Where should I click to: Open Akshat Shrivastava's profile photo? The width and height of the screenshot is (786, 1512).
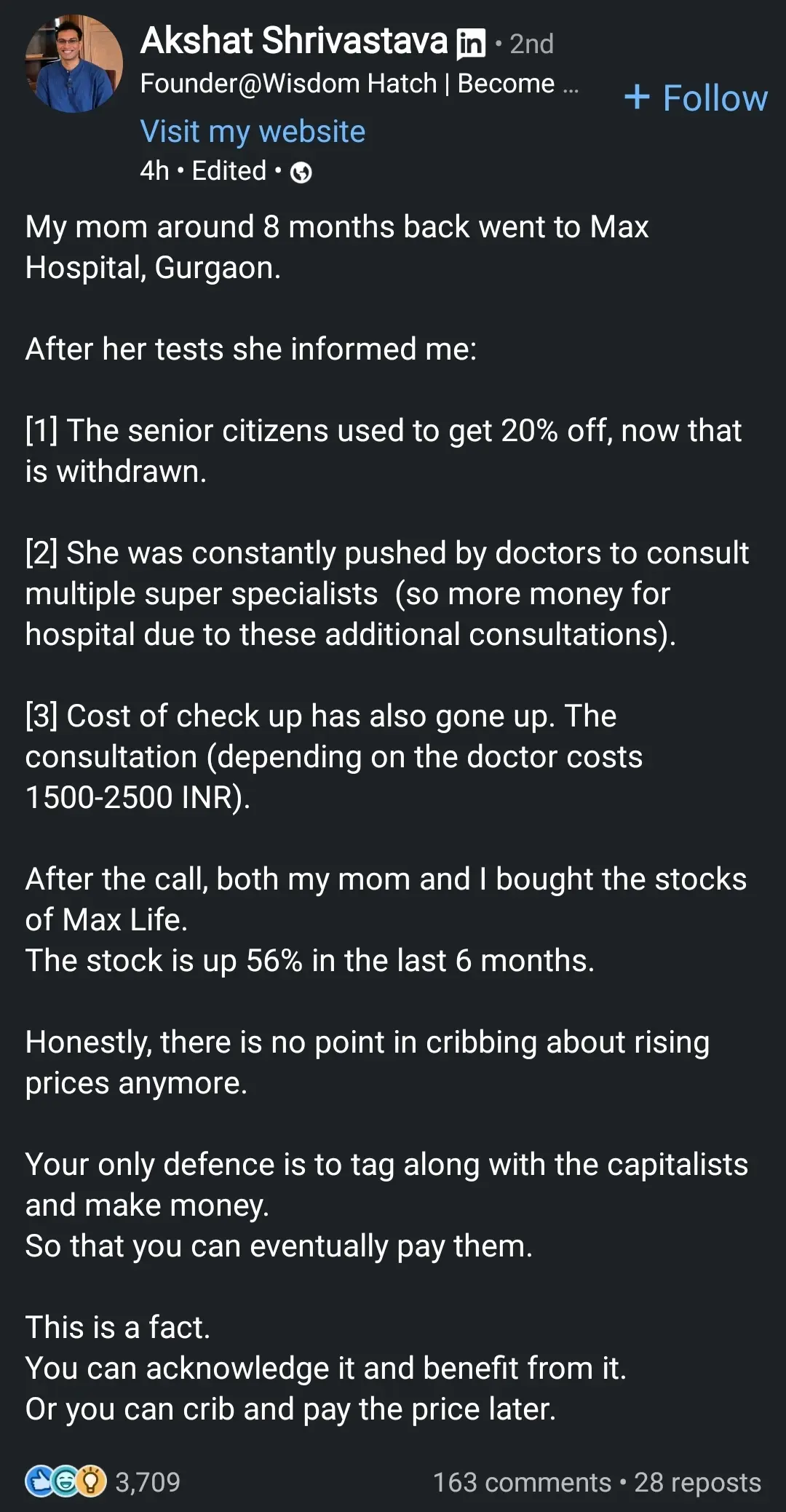pyautogui.click(x=74, y=64)
